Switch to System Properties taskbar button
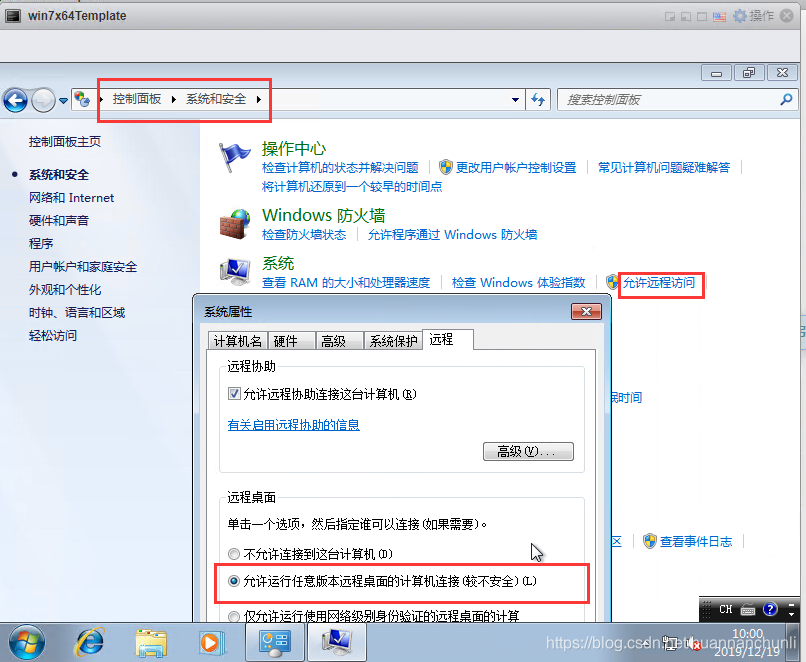Image resolution: width=806 pixels, height=662 pixels. tap(337, 642)
